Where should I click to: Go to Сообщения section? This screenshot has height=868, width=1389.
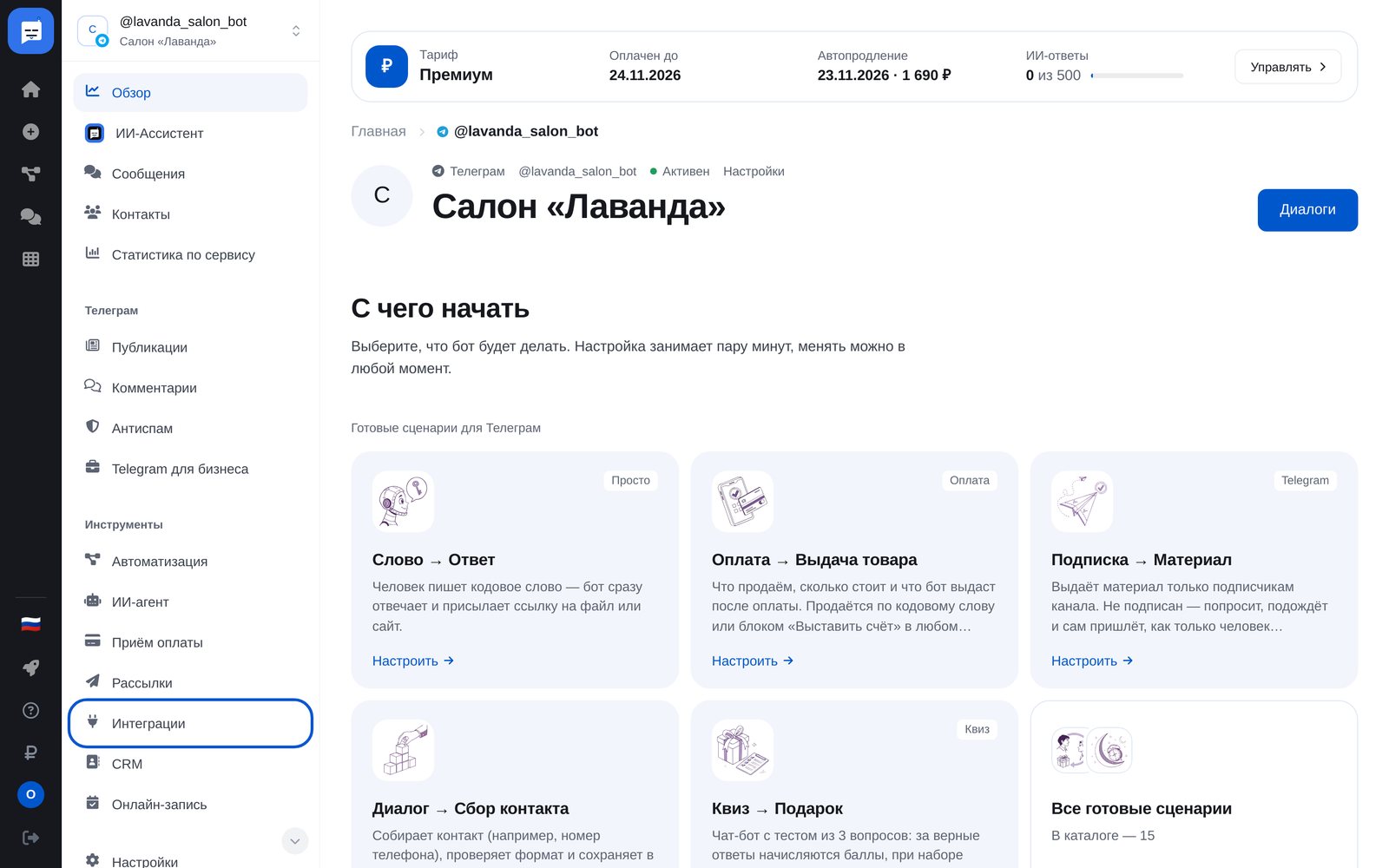[x=190, y=174]
